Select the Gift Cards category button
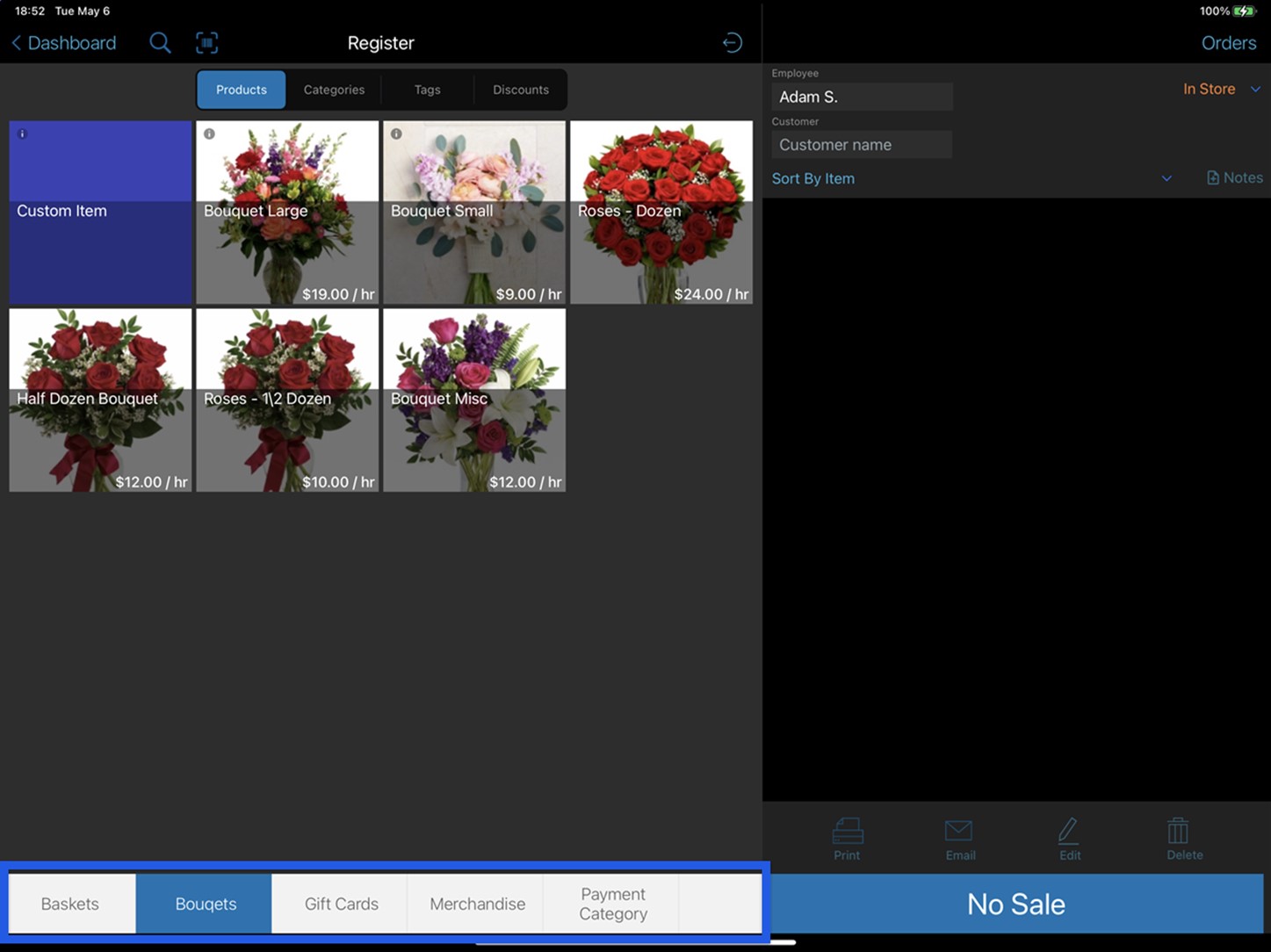 (341, 904)
